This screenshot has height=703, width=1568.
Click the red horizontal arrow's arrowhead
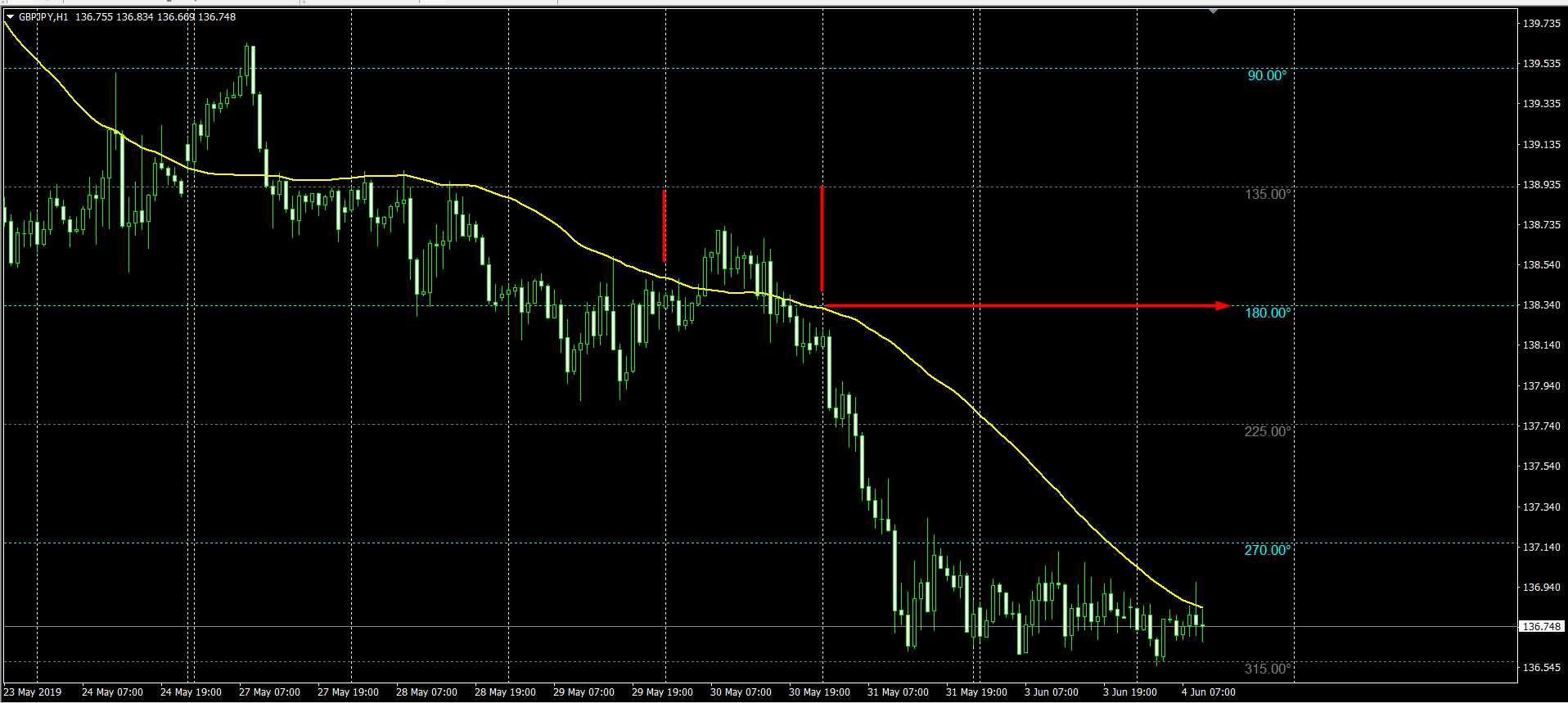point(1223,306)
